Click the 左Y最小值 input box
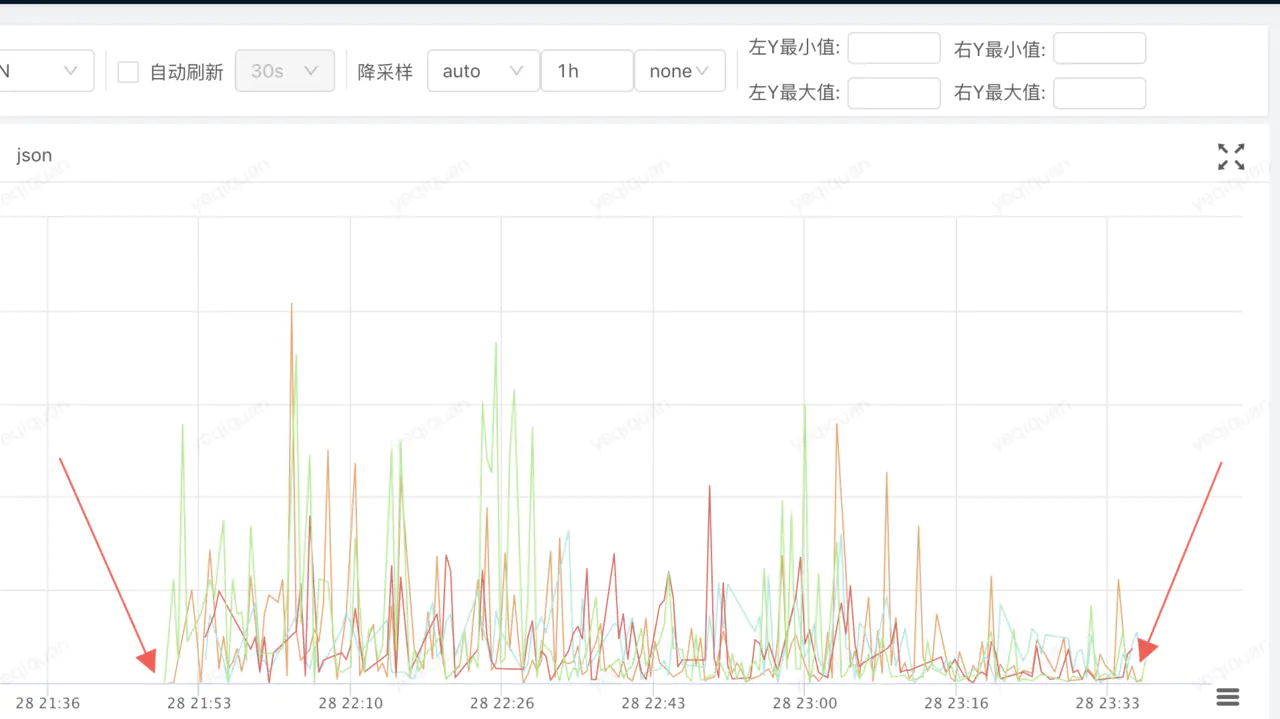Screen dimensions: 1280x719 coord(893,47)
